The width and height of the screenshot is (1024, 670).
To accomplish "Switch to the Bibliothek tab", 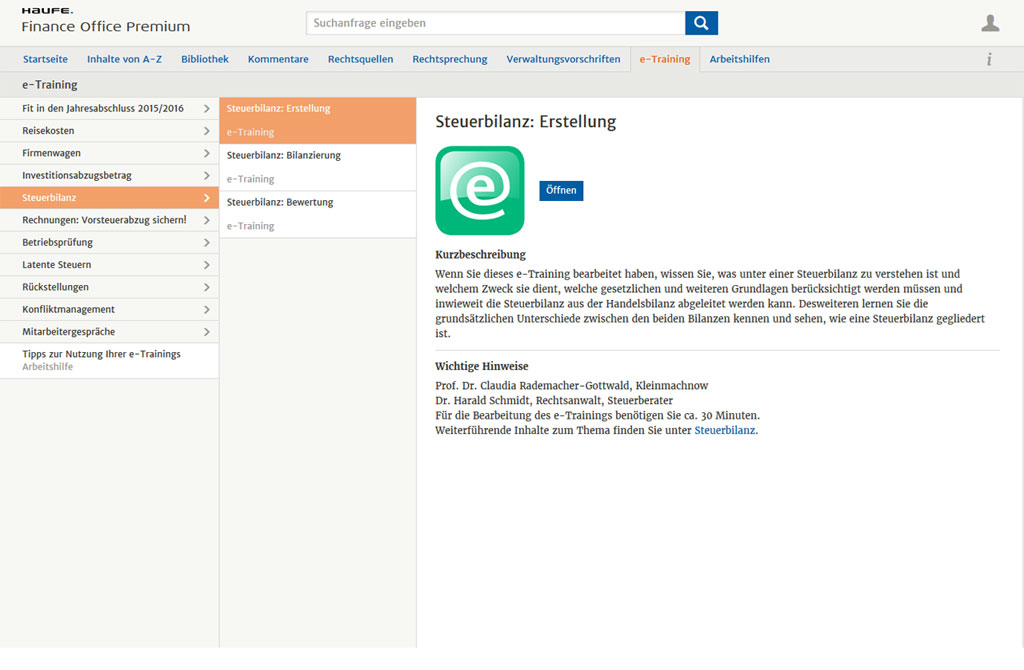I will (204, 59).
